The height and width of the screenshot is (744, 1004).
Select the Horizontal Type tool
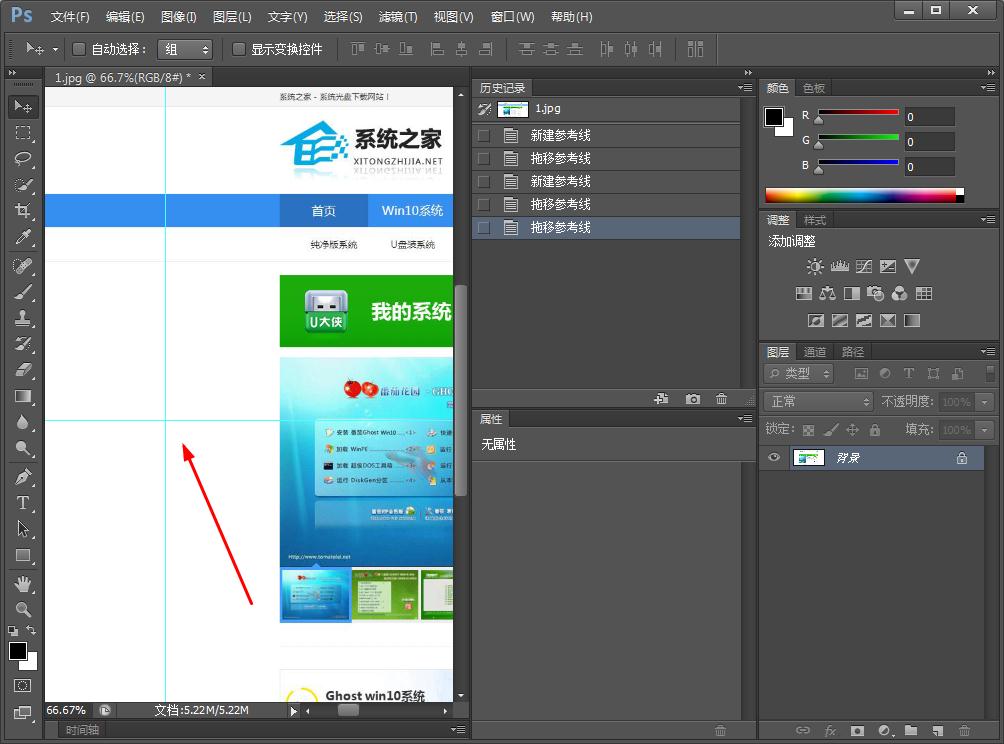(x=22, y=501)
